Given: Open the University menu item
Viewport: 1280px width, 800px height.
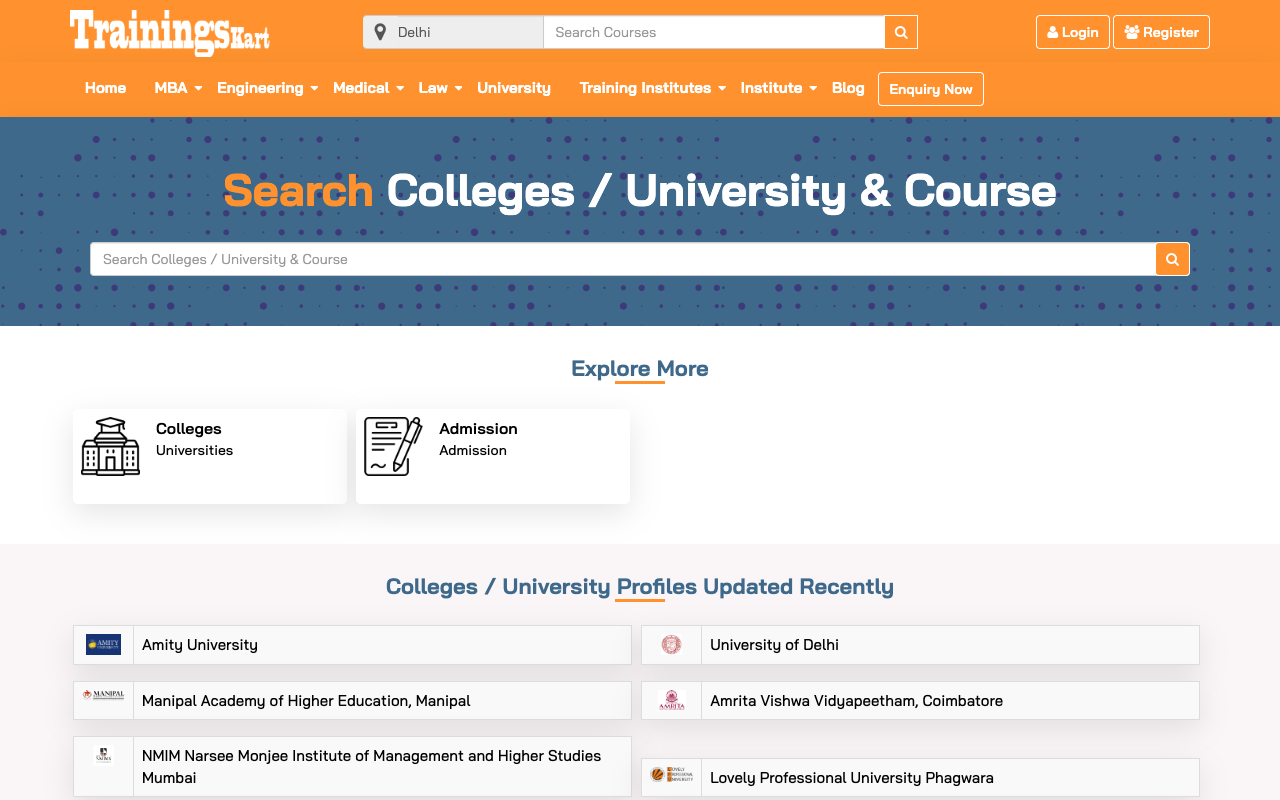Looking at the screenshot, I should pos(514,88).
